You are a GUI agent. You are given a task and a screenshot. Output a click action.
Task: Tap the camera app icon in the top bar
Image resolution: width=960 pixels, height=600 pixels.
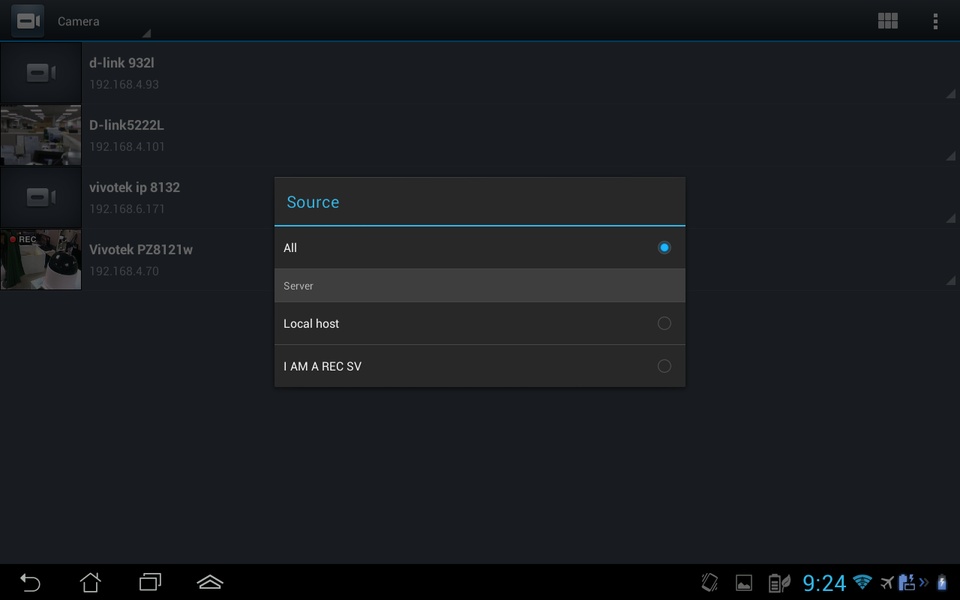[x=28, y=21]
